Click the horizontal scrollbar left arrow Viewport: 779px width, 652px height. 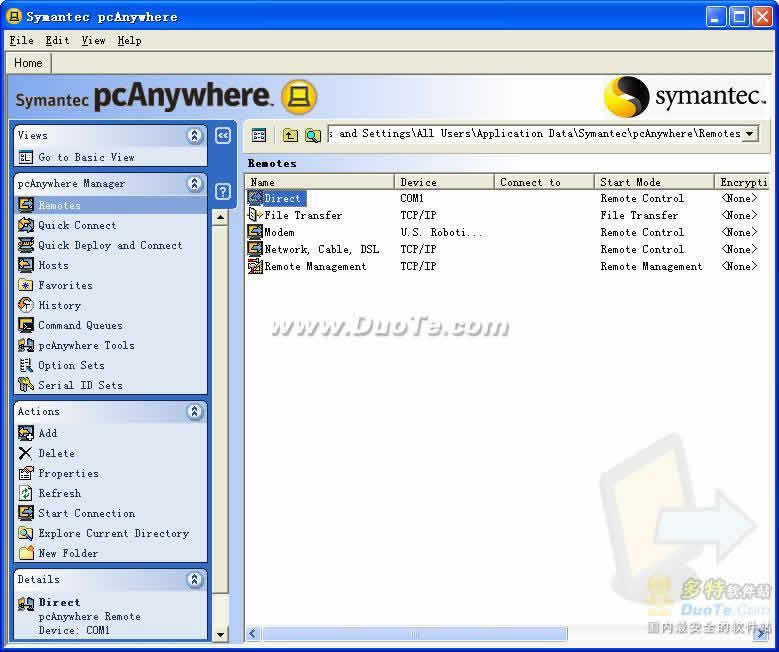click(253, 634)
